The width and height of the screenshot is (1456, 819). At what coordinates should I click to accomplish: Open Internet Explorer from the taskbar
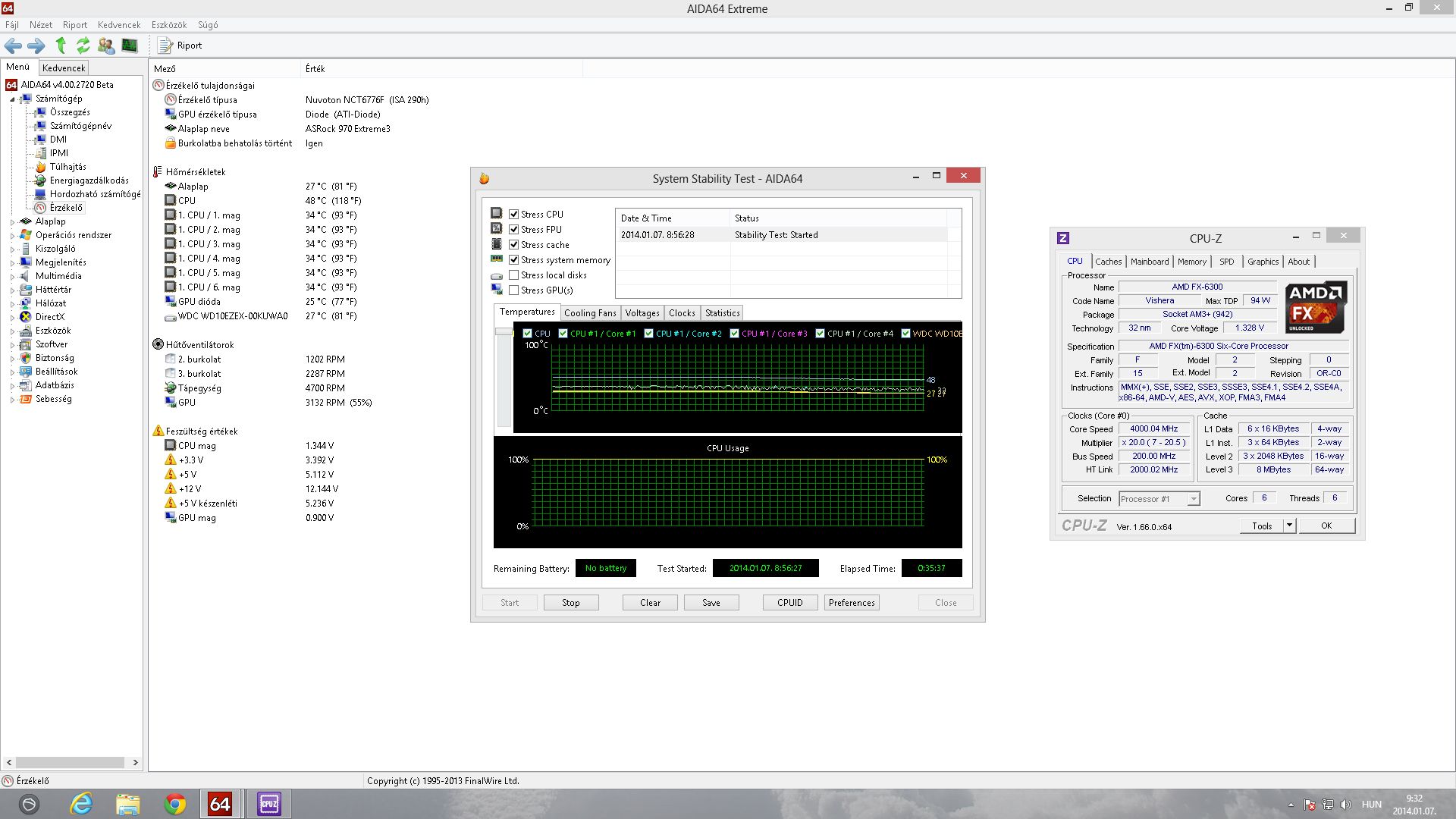pyautogui.click(x=81, y=804)
